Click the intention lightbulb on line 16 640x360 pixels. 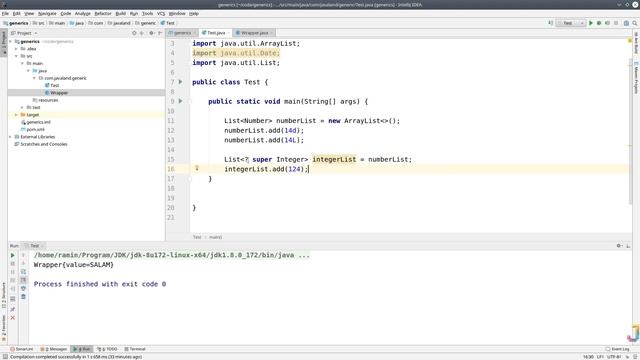[x=197, y=168]
